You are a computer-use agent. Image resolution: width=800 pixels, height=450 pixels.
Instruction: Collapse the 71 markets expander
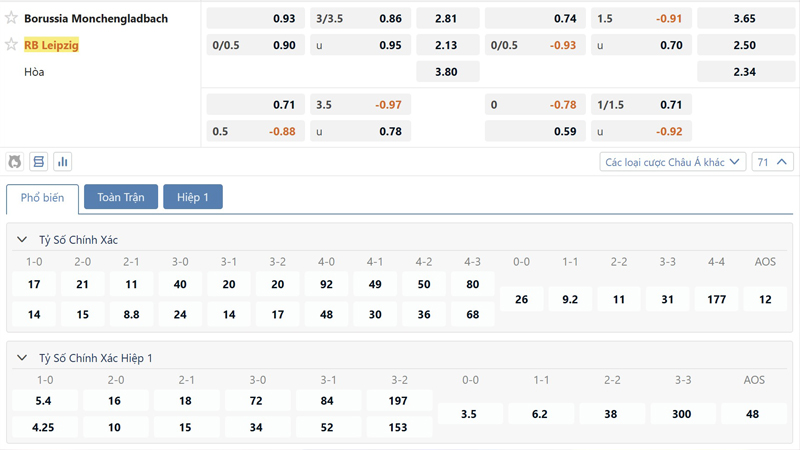pos(773,162)
